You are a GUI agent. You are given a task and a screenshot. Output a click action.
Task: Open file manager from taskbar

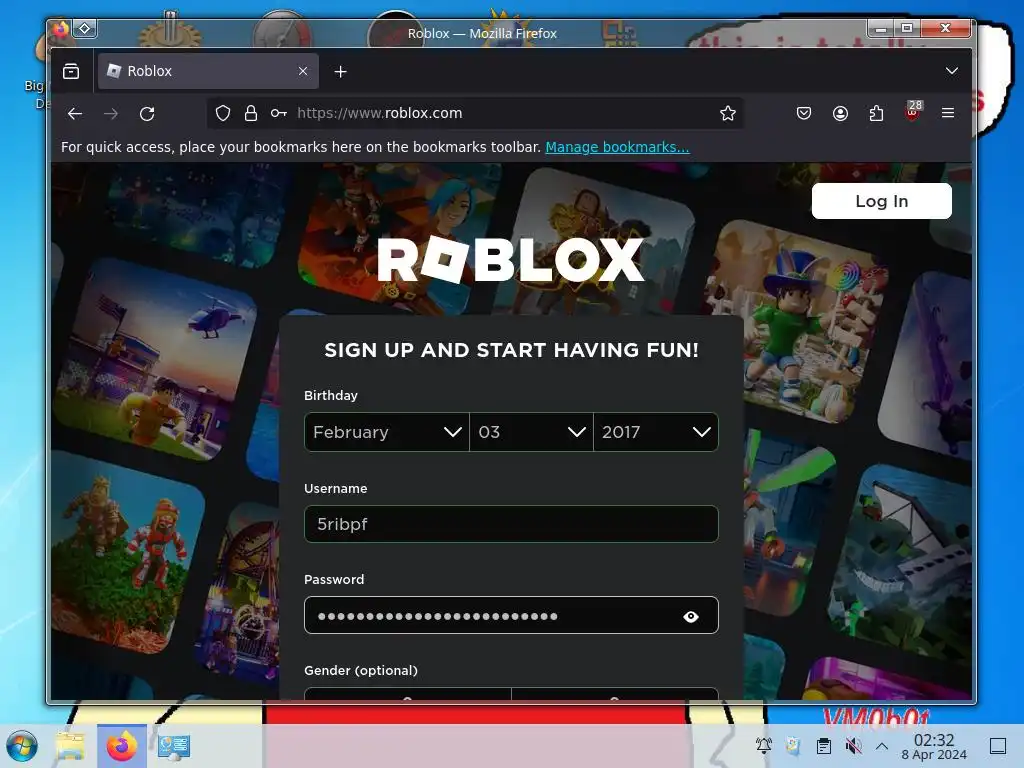pos(70,746)
